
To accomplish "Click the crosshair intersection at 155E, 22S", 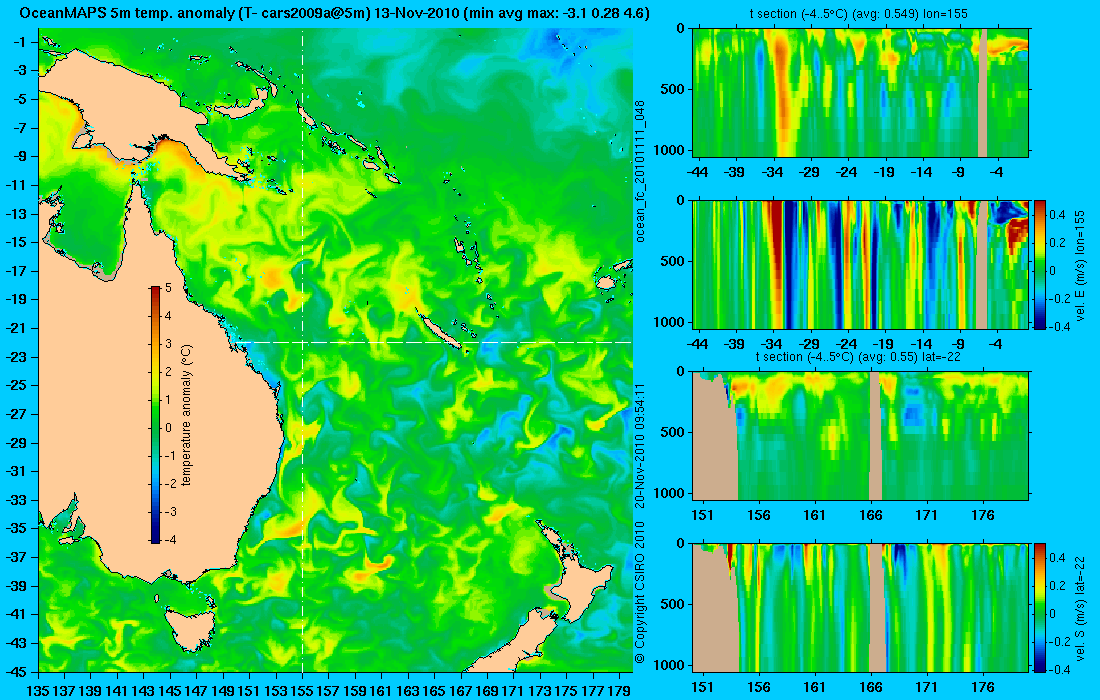I will (x=302, y=342).
